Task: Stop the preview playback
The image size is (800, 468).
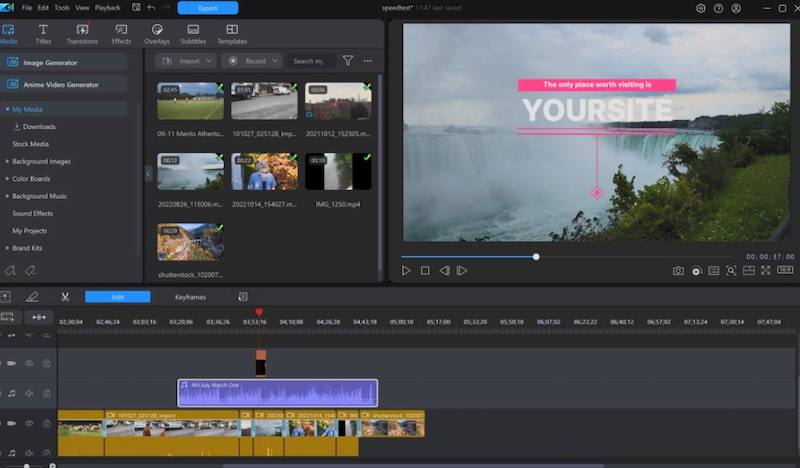Action: point(425,270)
